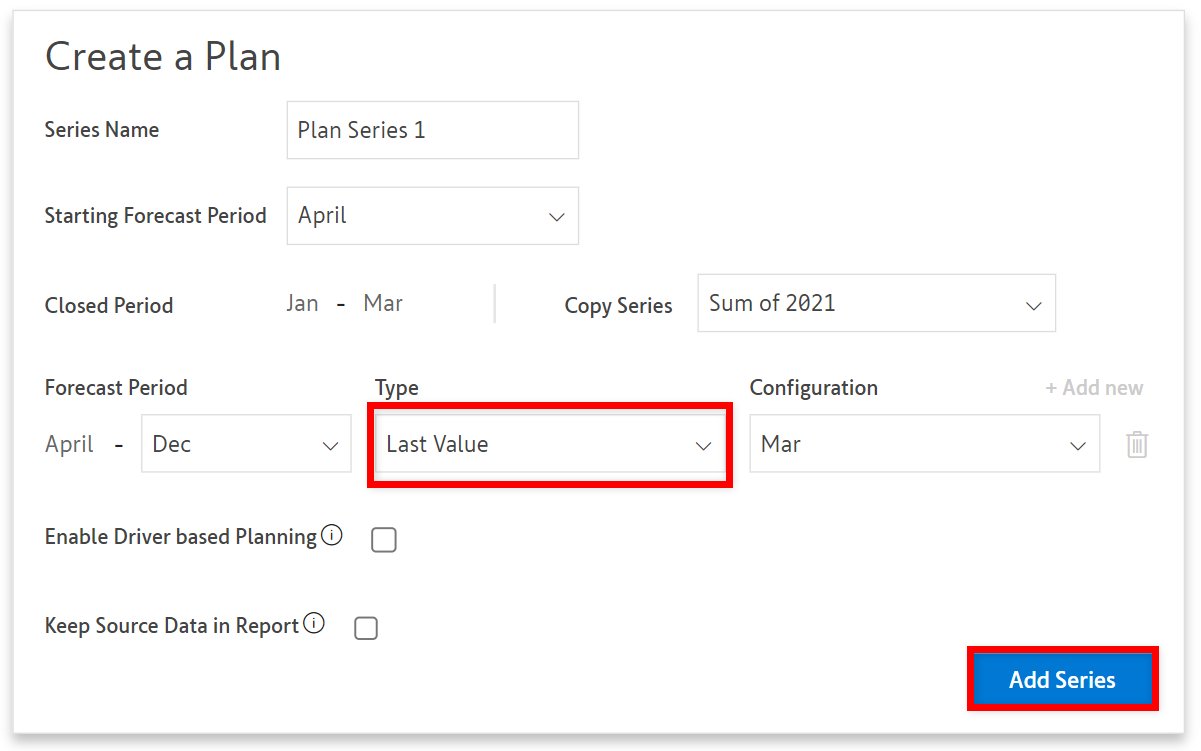
Task: Click info icon beside Enable Driver based Planning
Action: point(332,535)
